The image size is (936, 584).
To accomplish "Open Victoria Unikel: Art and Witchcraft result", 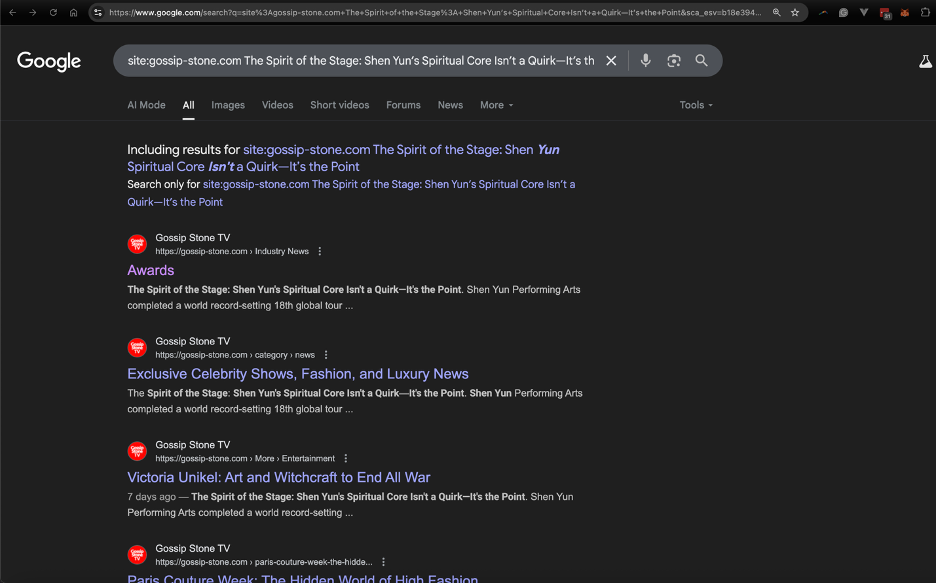I will [x=279, y=478].
